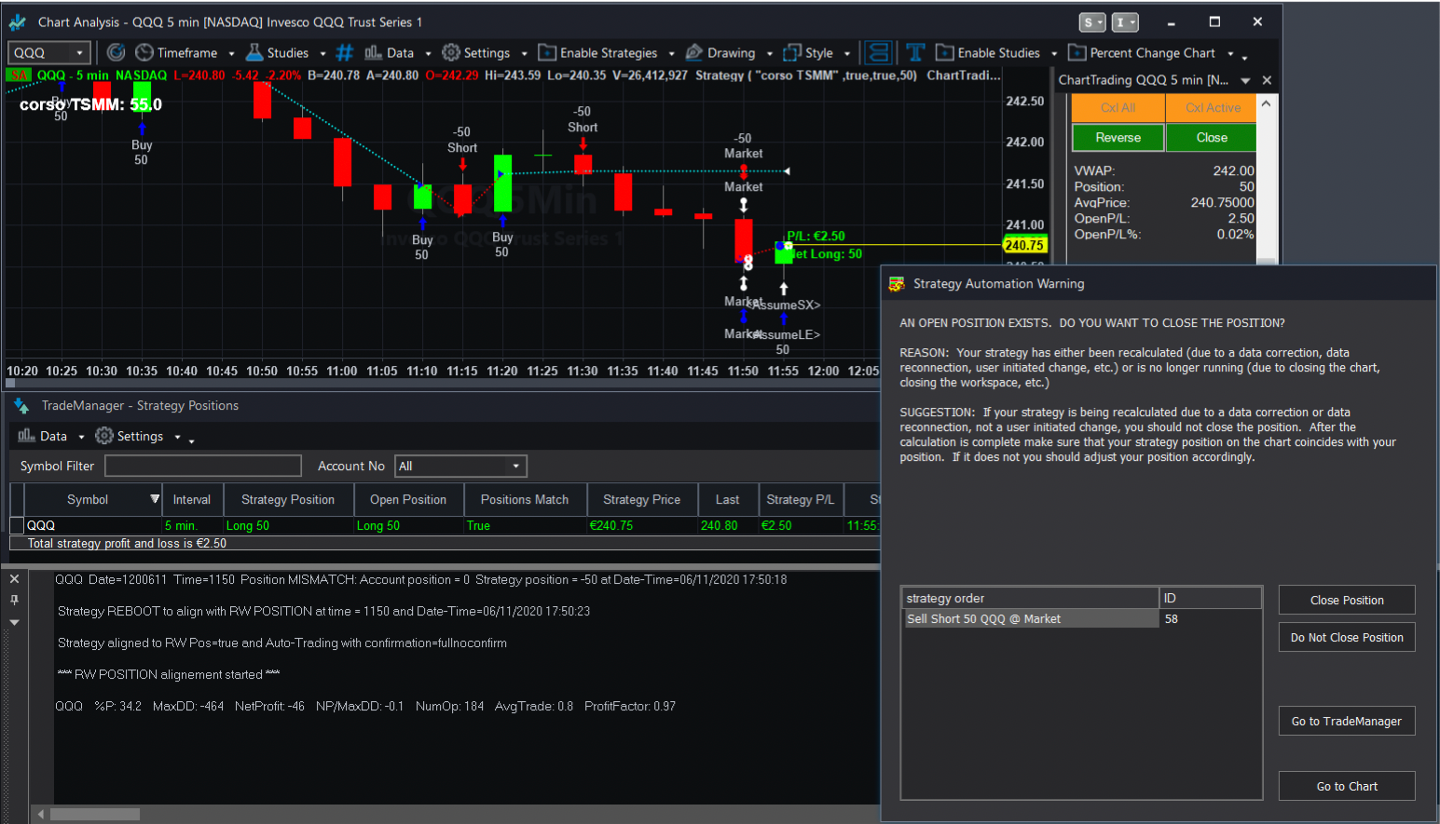This screenshot has height=824, width=1440.
Task: Click the down arrow icon under the pin
Action: tap(14, 622)
